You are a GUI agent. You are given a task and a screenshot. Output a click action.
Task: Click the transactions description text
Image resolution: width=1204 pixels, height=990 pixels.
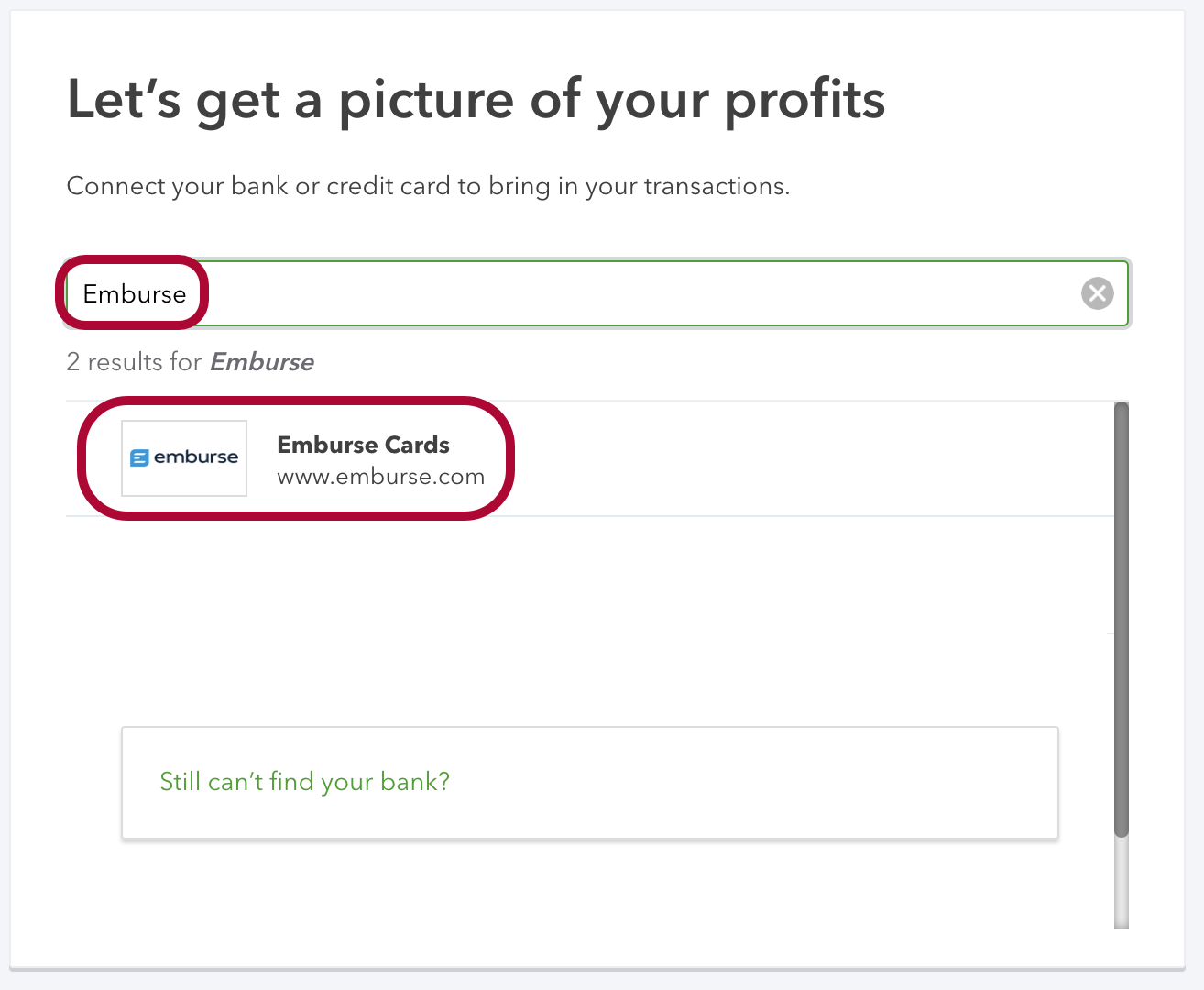pos(427,186)
